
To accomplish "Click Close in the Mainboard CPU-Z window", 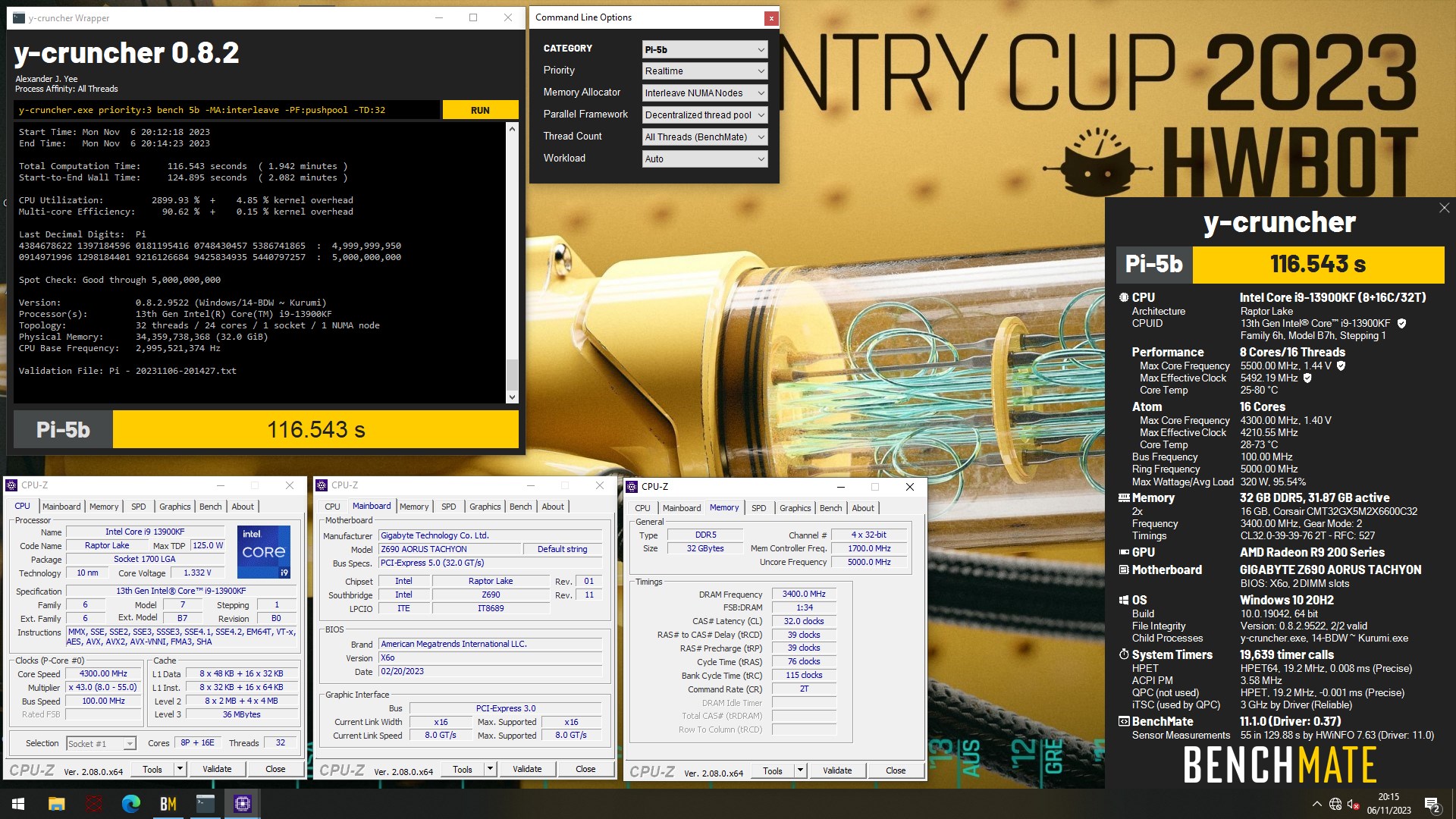I will click(x=585, y=769).
